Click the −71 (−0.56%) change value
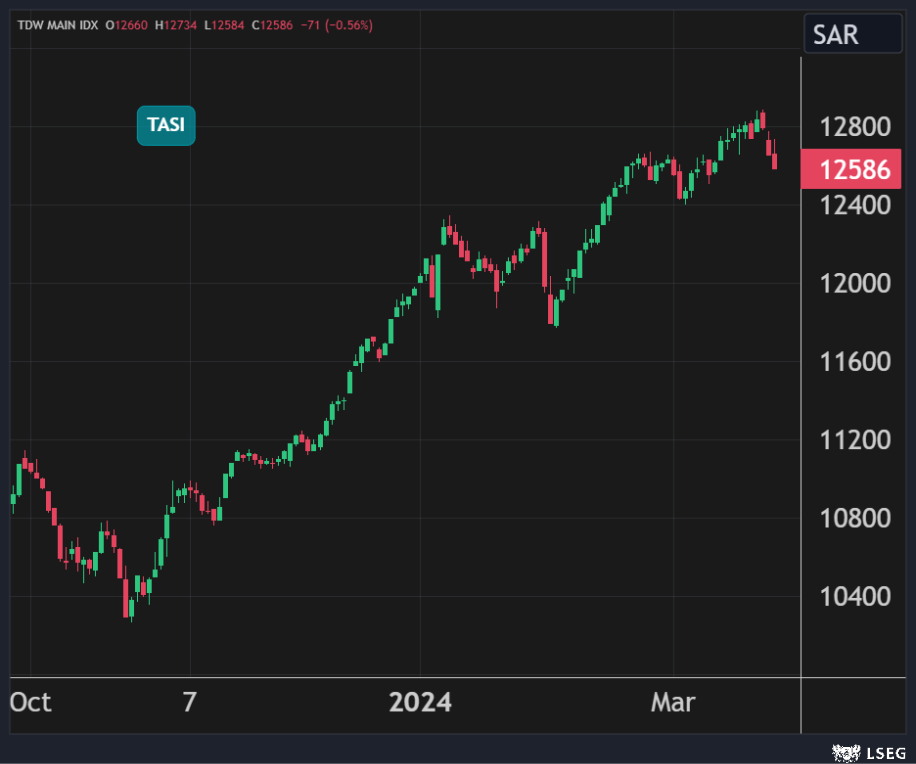916x764 pixels. pos(338,25)
